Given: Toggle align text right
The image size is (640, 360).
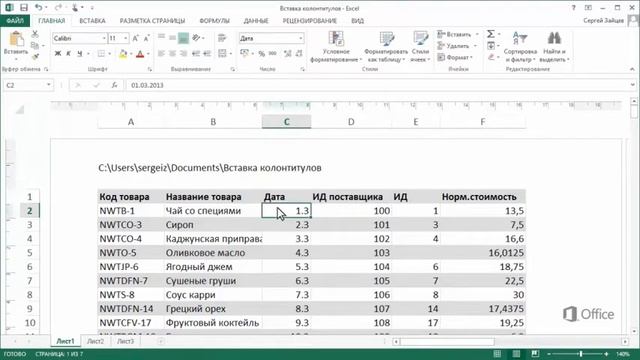Looking at the screenshot, I should pos(183,53).
